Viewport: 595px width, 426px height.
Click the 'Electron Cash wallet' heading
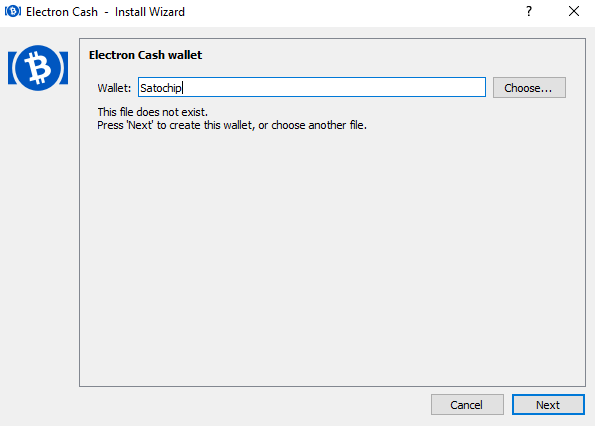[145, 55]
